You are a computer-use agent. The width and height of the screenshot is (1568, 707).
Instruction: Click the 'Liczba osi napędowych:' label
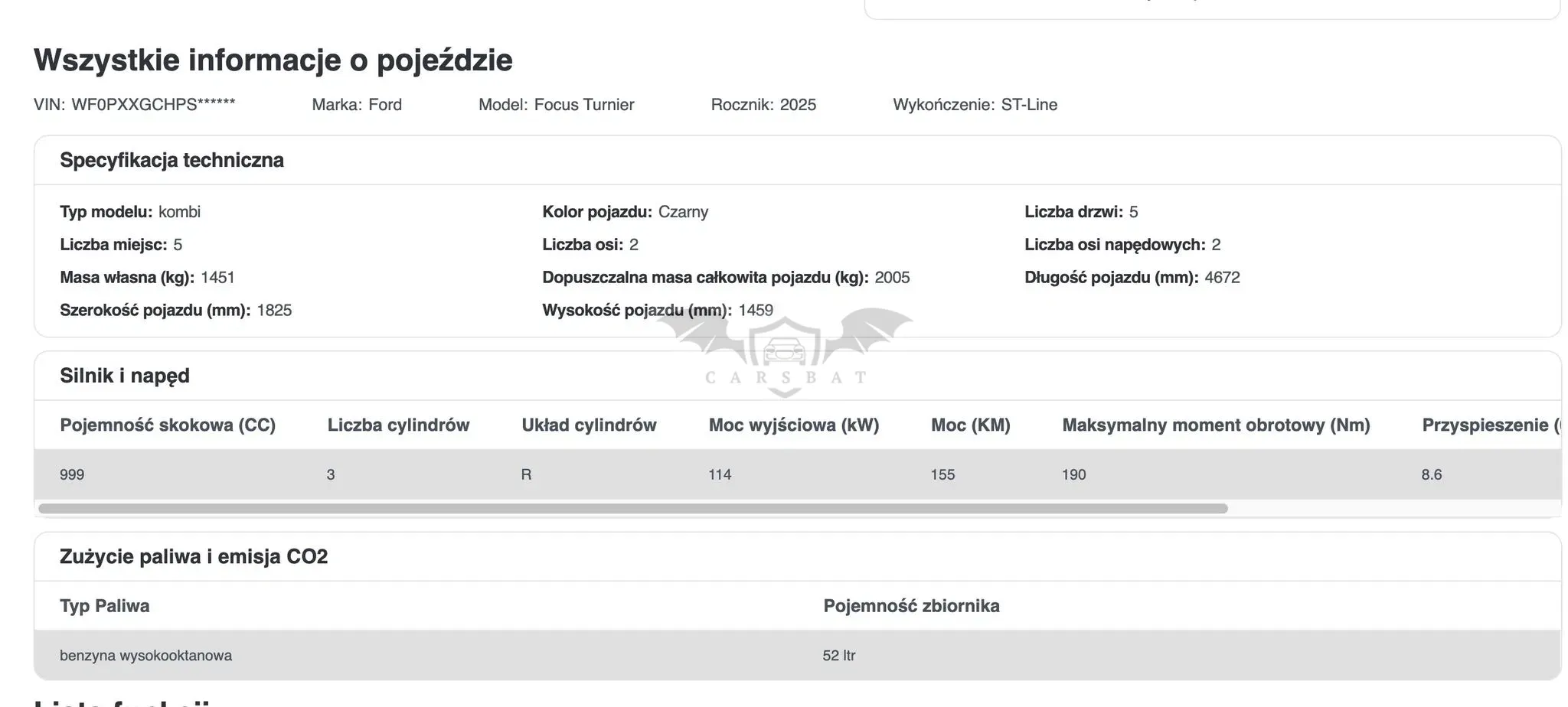click(1115, 245)
